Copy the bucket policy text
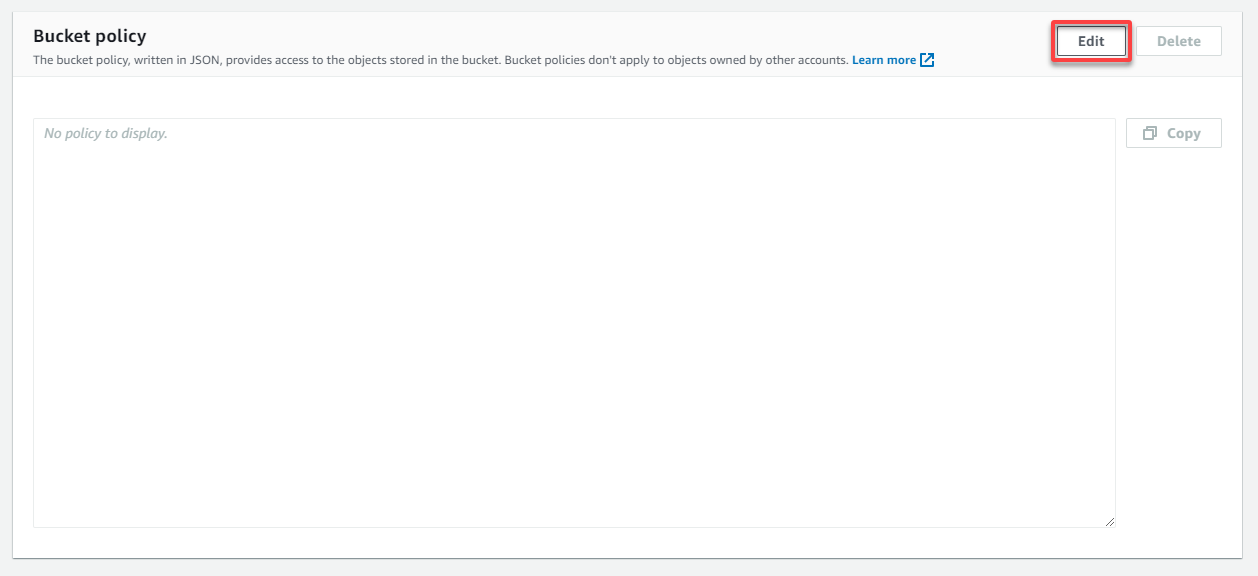Viewport: 1258px width, 576px height. click(1173, 133)
